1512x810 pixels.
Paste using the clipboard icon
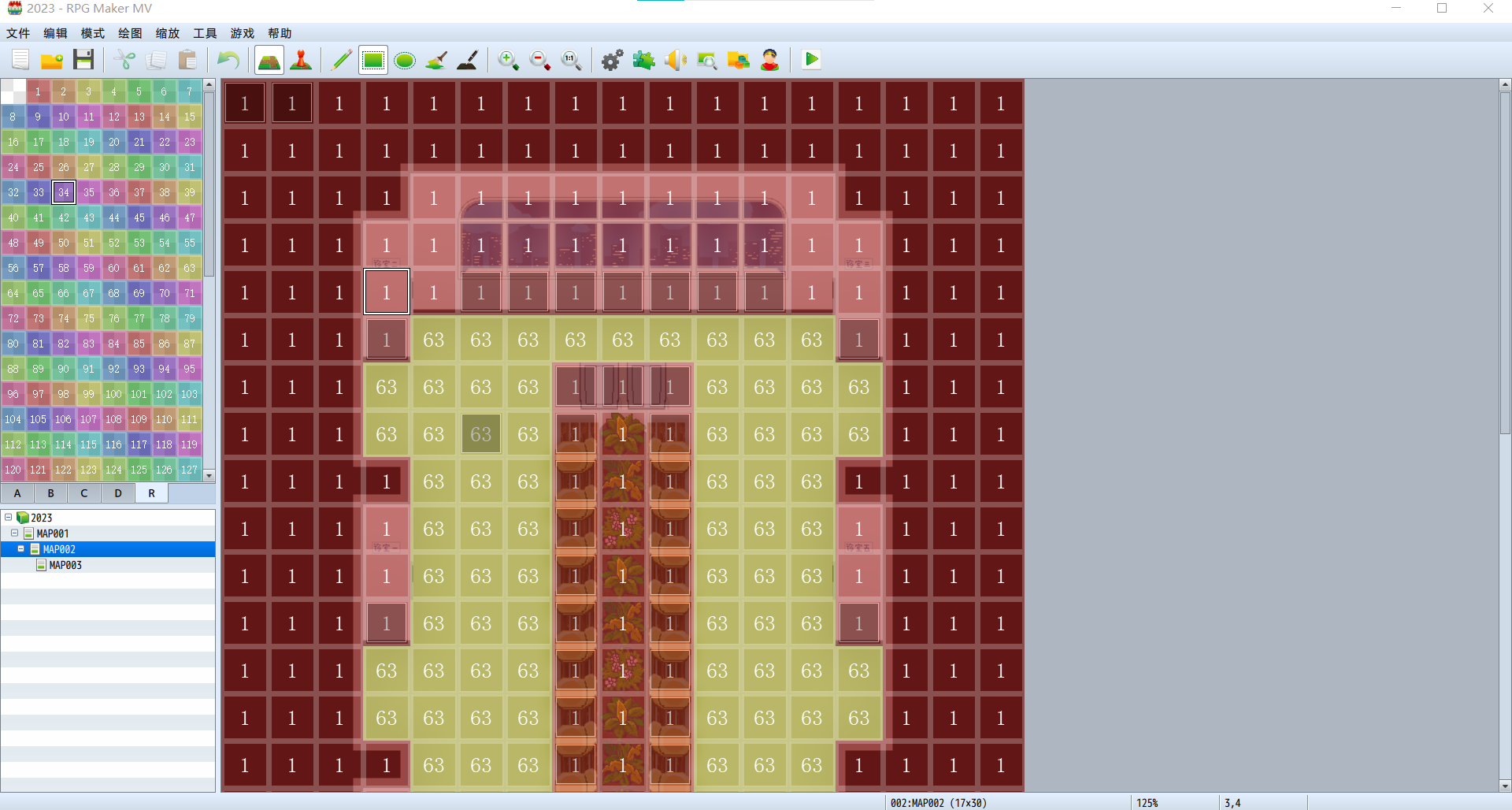187,60
